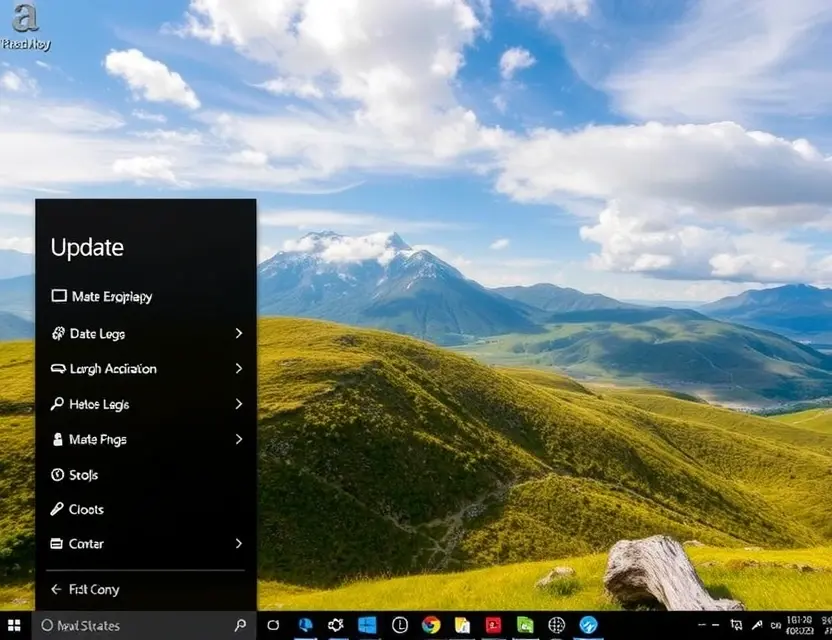832x640 pixels.
Task: Select the Cloots menu entry
Action: pyautogui.click(x=146, y=509)
